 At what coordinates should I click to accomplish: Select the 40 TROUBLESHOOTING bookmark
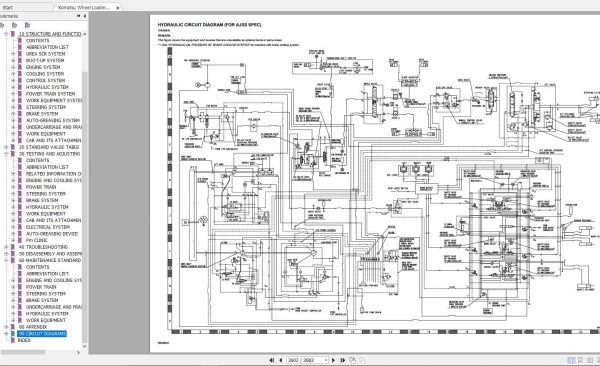point(43,247)
